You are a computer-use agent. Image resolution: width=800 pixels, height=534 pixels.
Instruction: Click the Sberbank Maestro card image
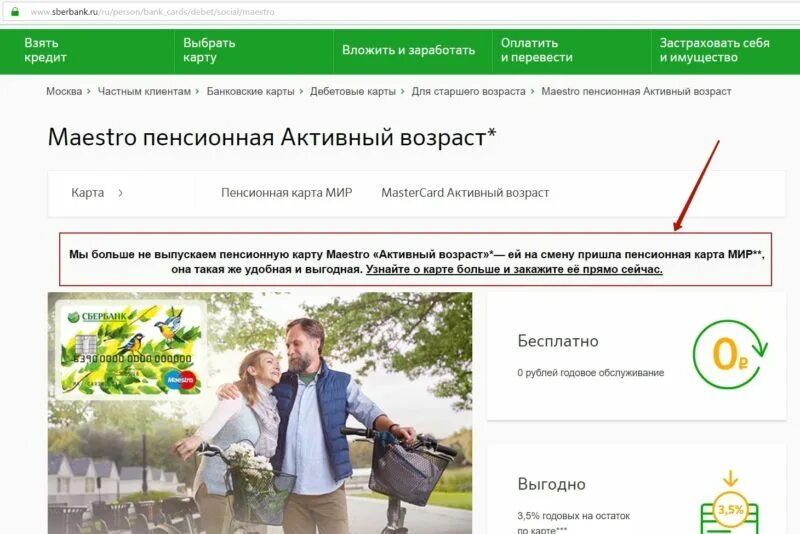point(132,349)
